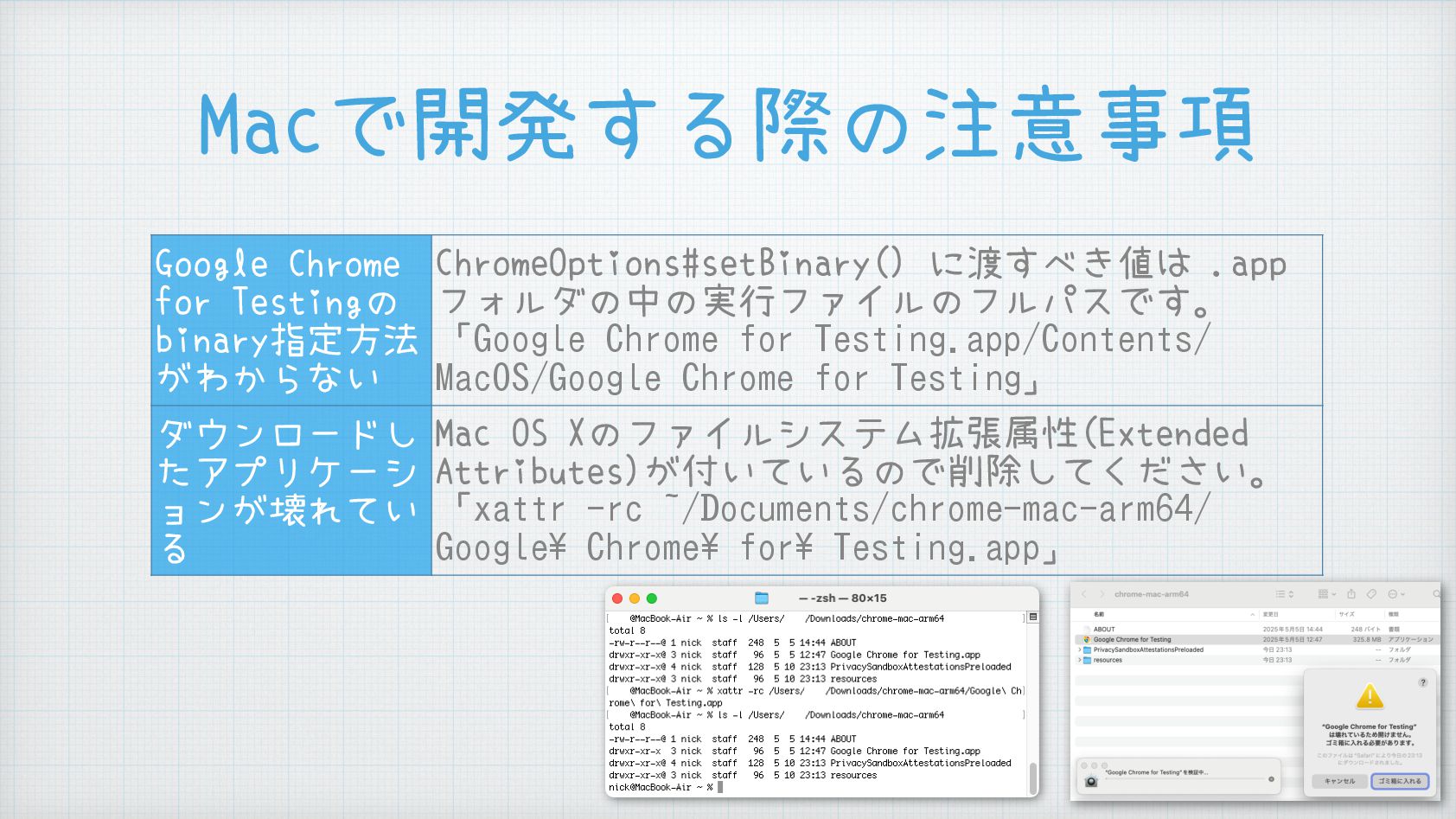1456x819 pixels.
Task: Click the text 'ChromeOptions#setBinary()' in the table
Action: pyautogui.click(x=669, y=263)
